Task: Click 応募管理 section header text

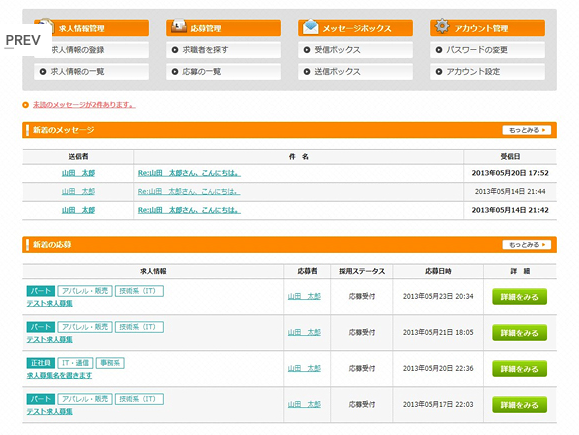Action: point(206,28)
